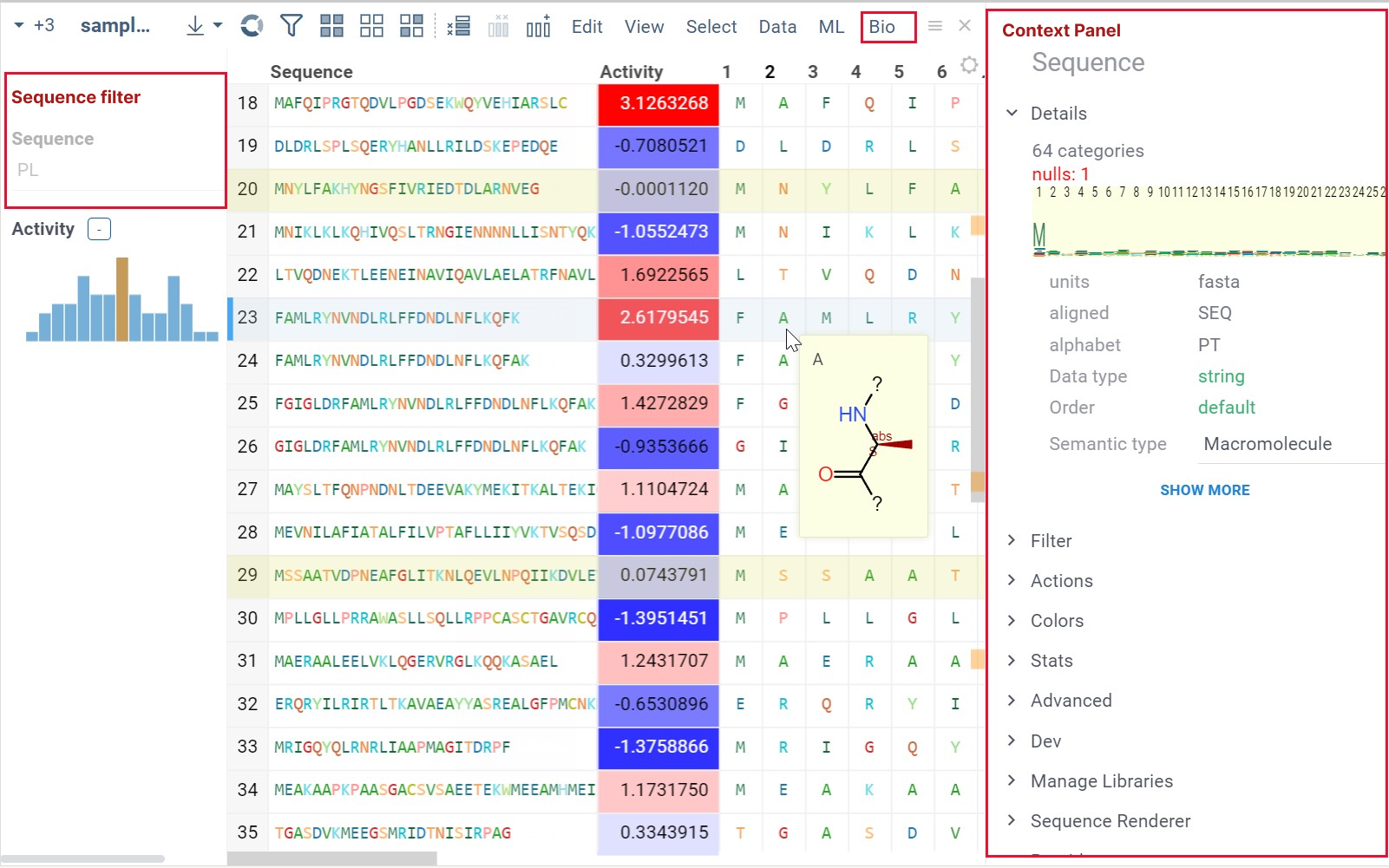Refresh the data with the refresh icon

click(x=251, y=26)
